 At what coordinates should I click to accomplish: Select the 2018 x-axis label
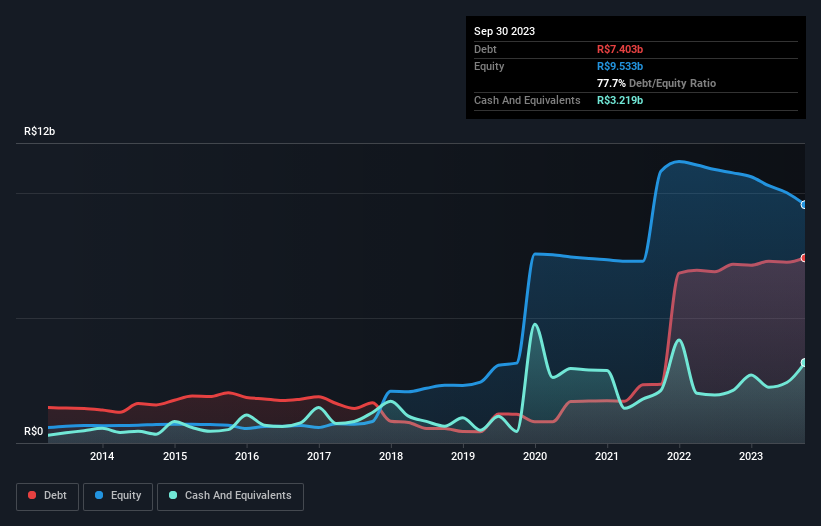click(391, 456)
